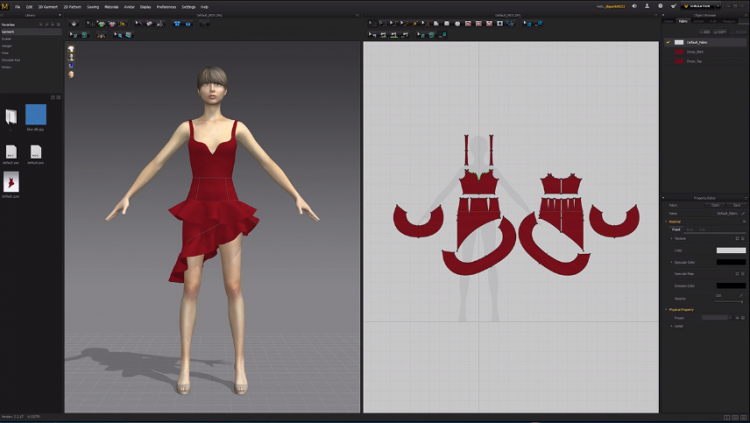This screenshot has width=750, height=423.
Task: Select the avatar face display icon
Action: coord(71,75)
